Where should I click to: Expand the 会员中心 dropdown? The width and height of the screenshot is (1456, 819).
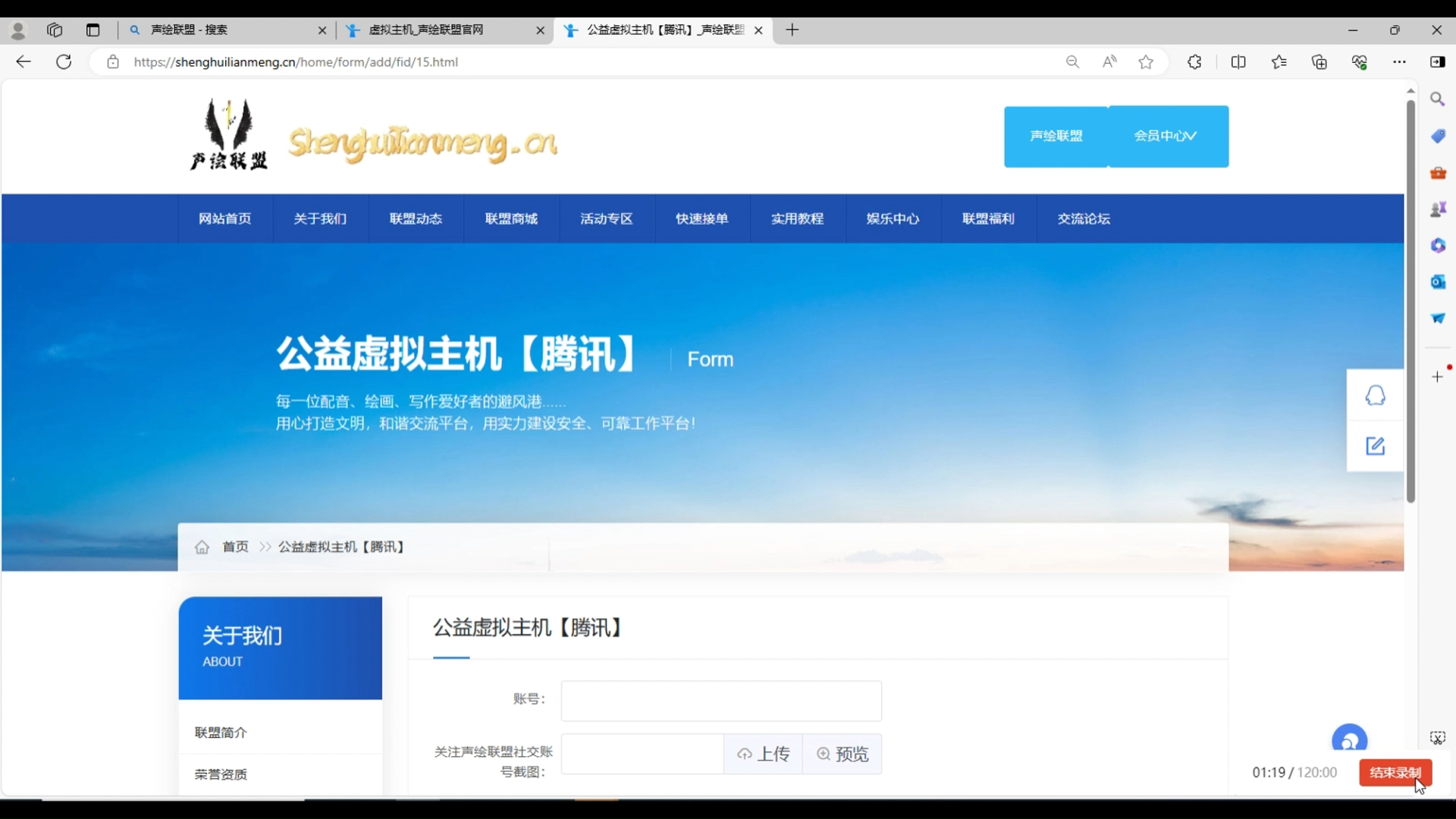coord(1169,136)
